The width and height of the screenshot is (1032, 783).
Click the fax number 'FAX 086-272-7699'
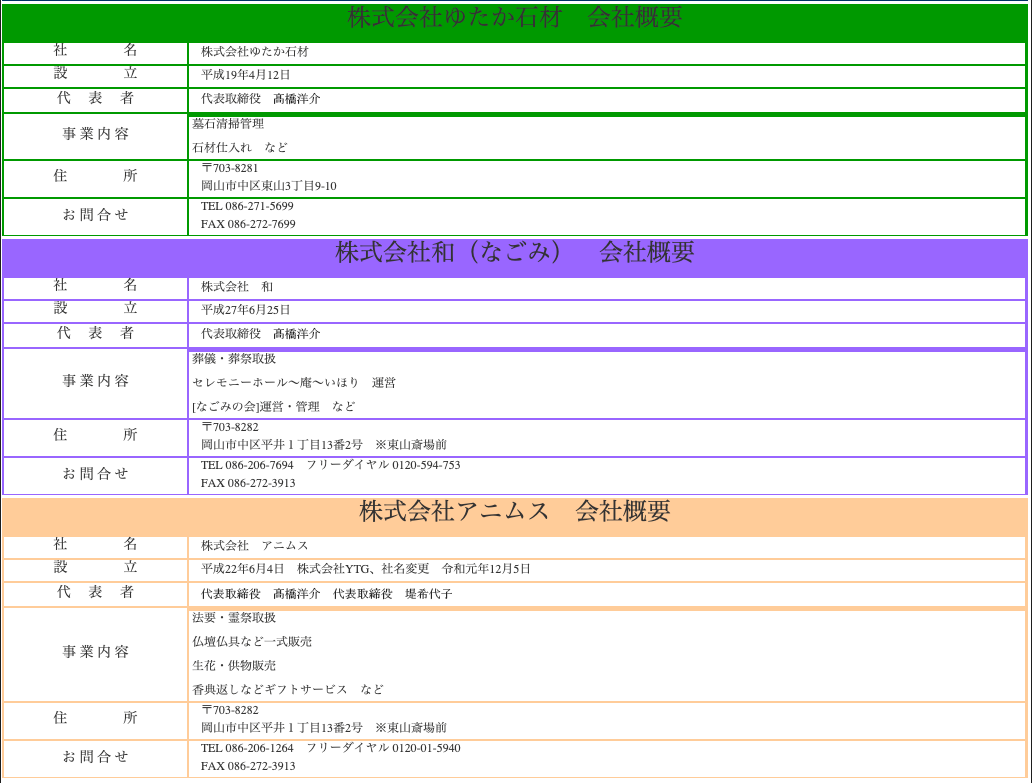click(x=248, y=224)
